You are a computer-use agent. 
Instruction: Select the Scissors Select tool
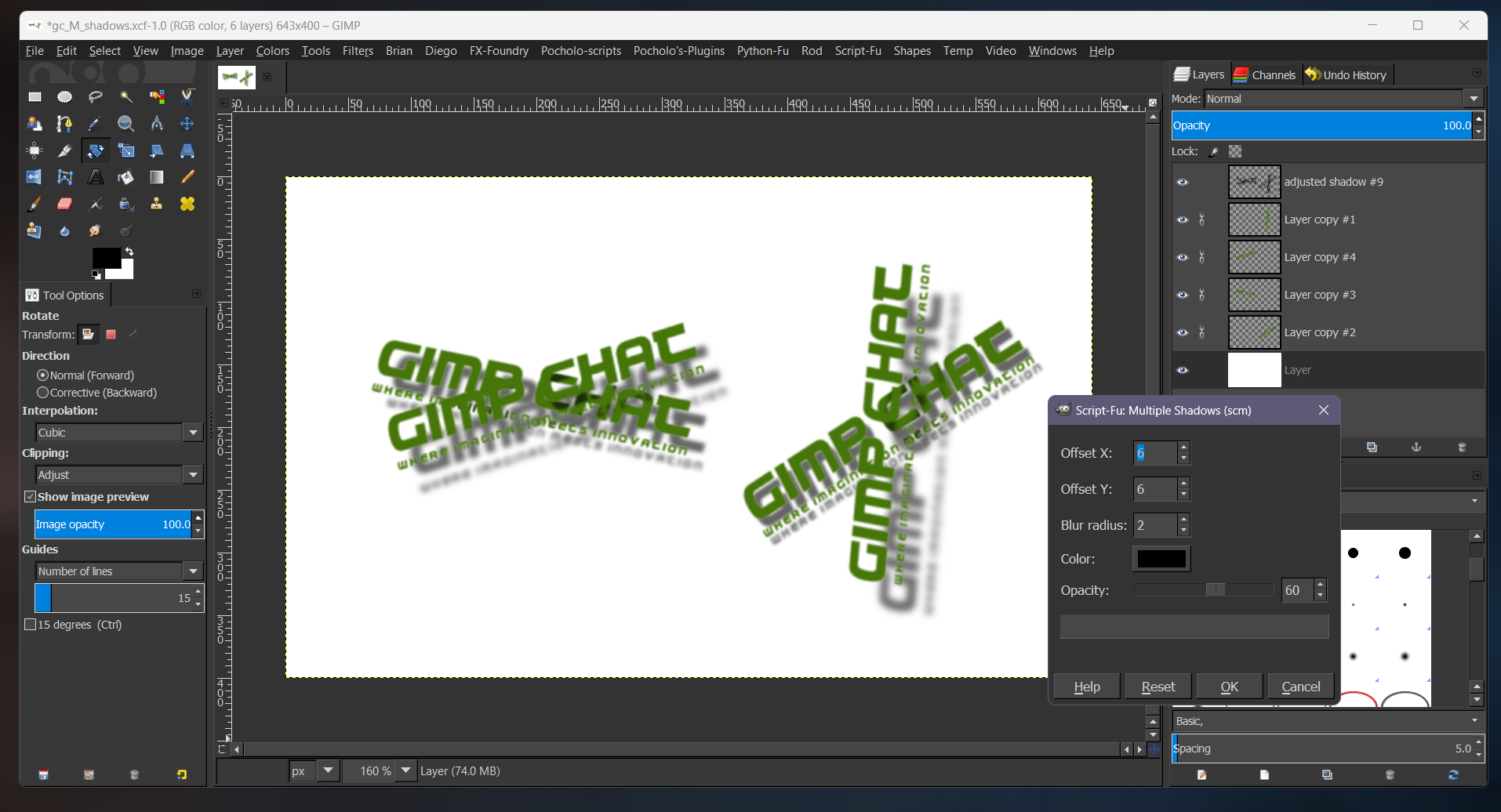pos(187,97)
